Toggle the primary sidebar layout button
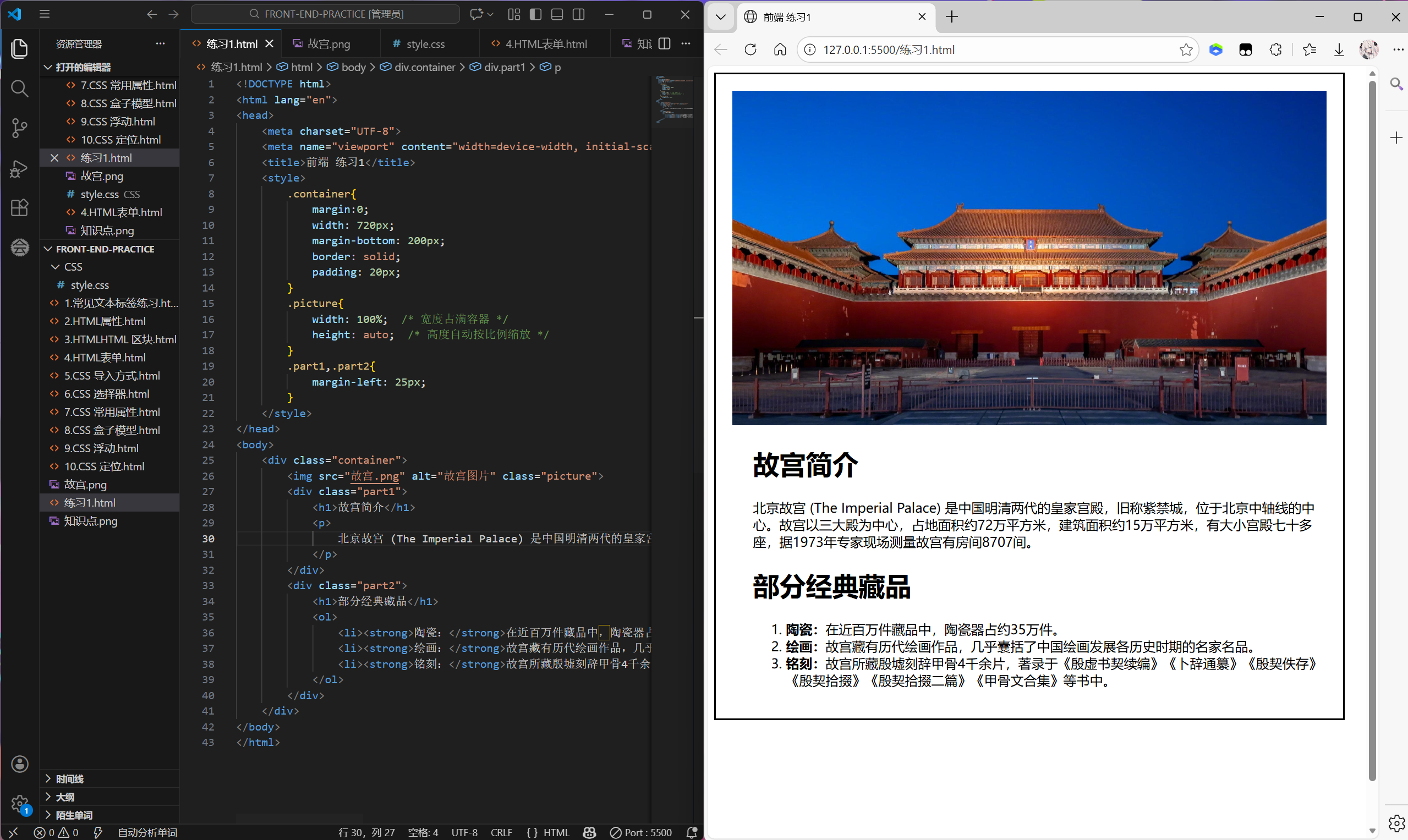The image size is (1408, 840). tap(535, 14)
